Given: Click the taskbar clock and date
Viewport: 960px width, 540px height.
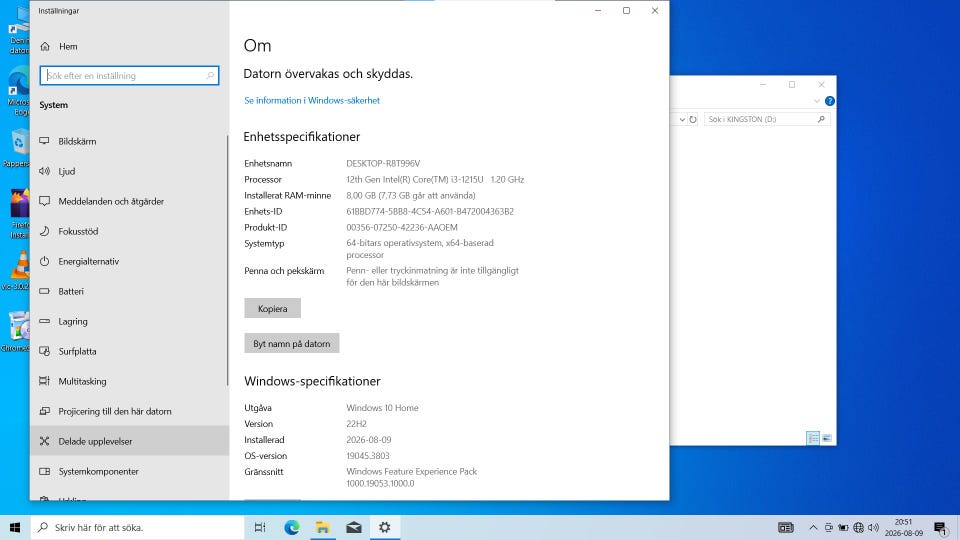Looking at the screenshot, I should [x=904, y=527].
